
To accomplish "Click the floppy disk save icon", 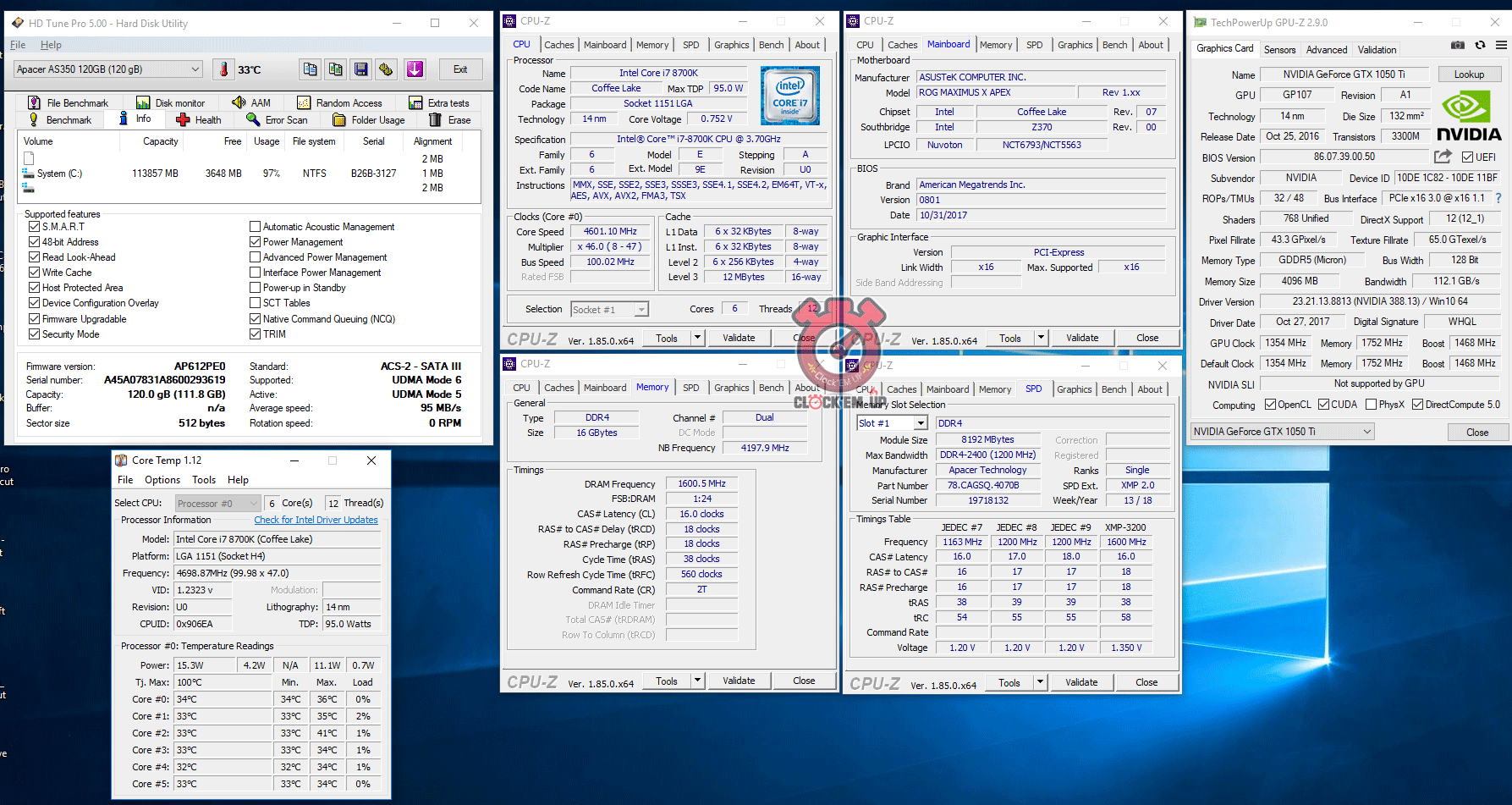I will point(361,69).
